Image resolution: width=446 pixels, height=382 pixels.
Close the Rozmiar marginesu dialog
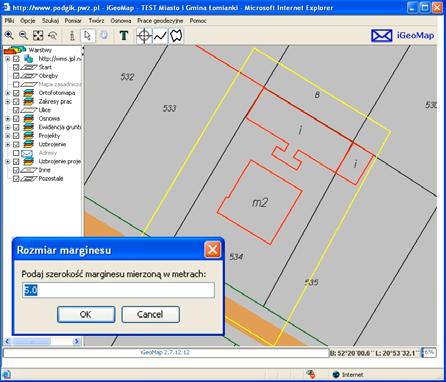[x=212, y=250]
